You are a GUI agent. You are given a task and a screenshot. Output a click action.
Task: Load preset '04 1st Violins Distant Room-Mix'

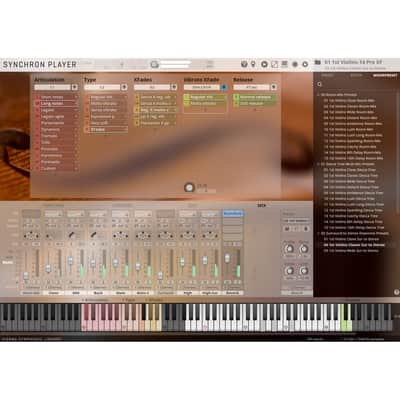(350, 118)
